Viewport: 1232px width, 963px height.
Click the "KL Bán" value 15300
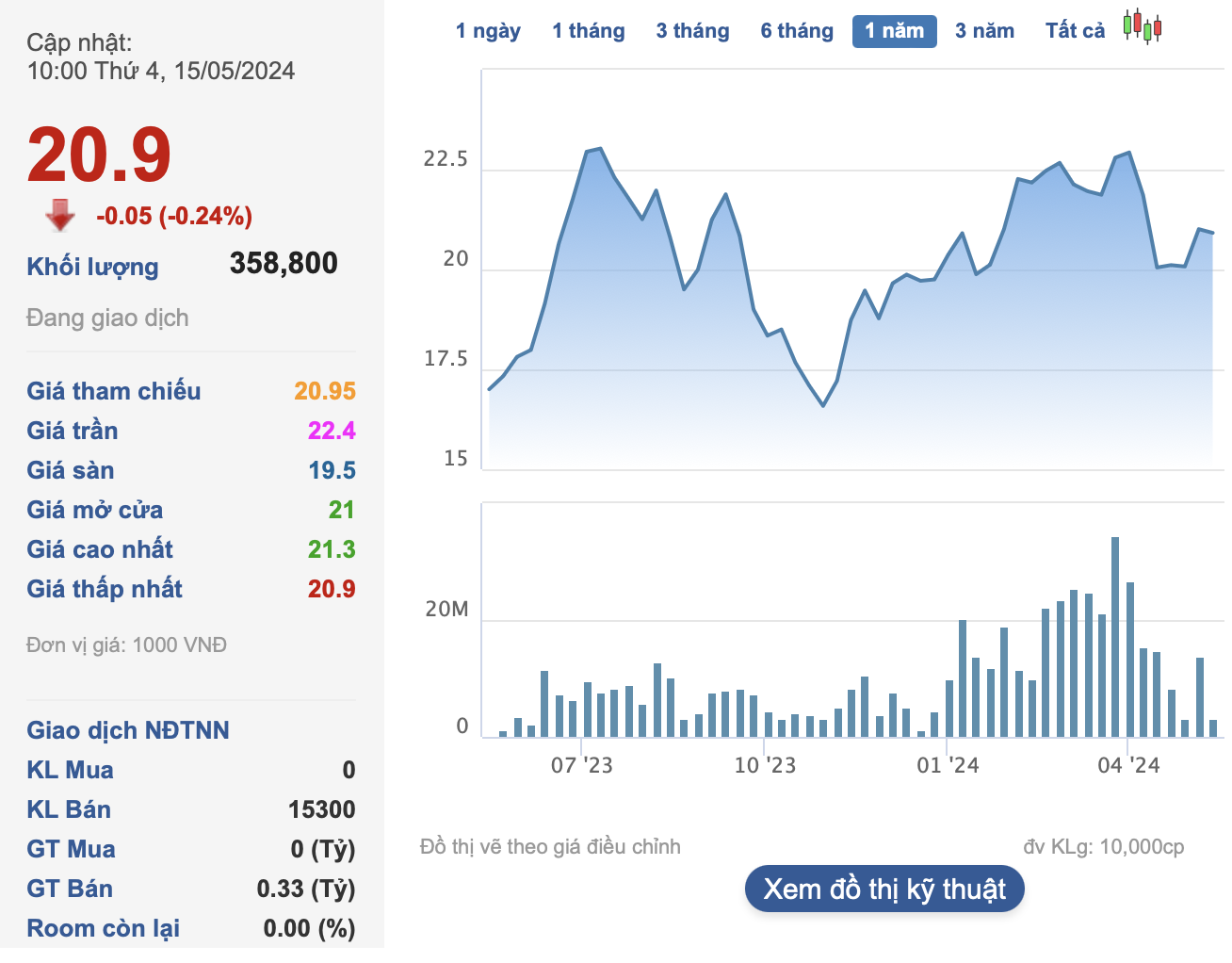point(322,809)
